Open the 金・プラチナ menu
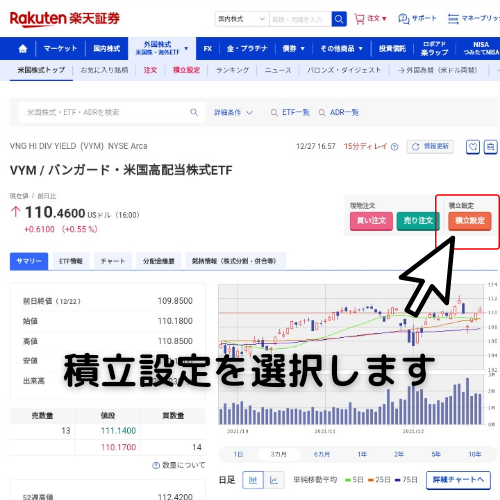 [x=247, y=49]
